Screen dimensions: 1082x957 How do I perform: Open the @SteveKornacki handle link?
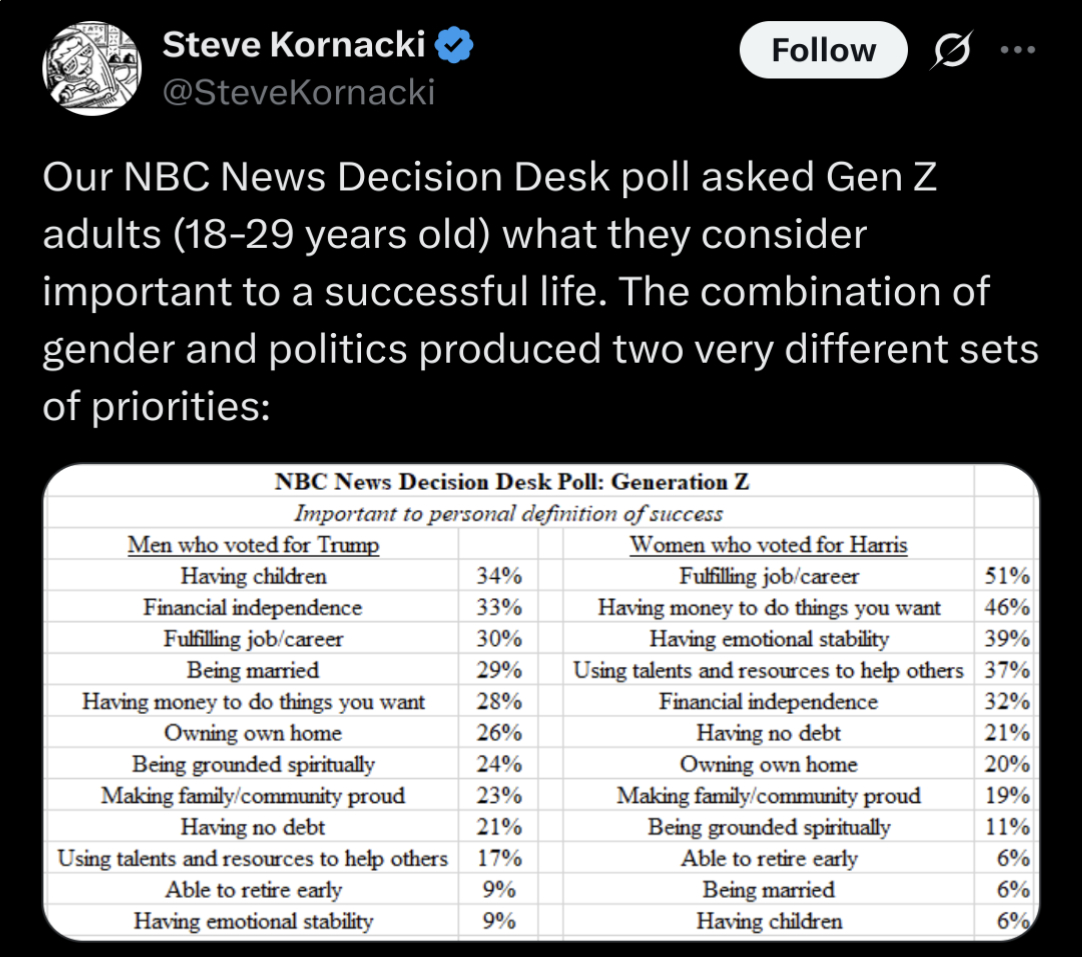point(298,92)
